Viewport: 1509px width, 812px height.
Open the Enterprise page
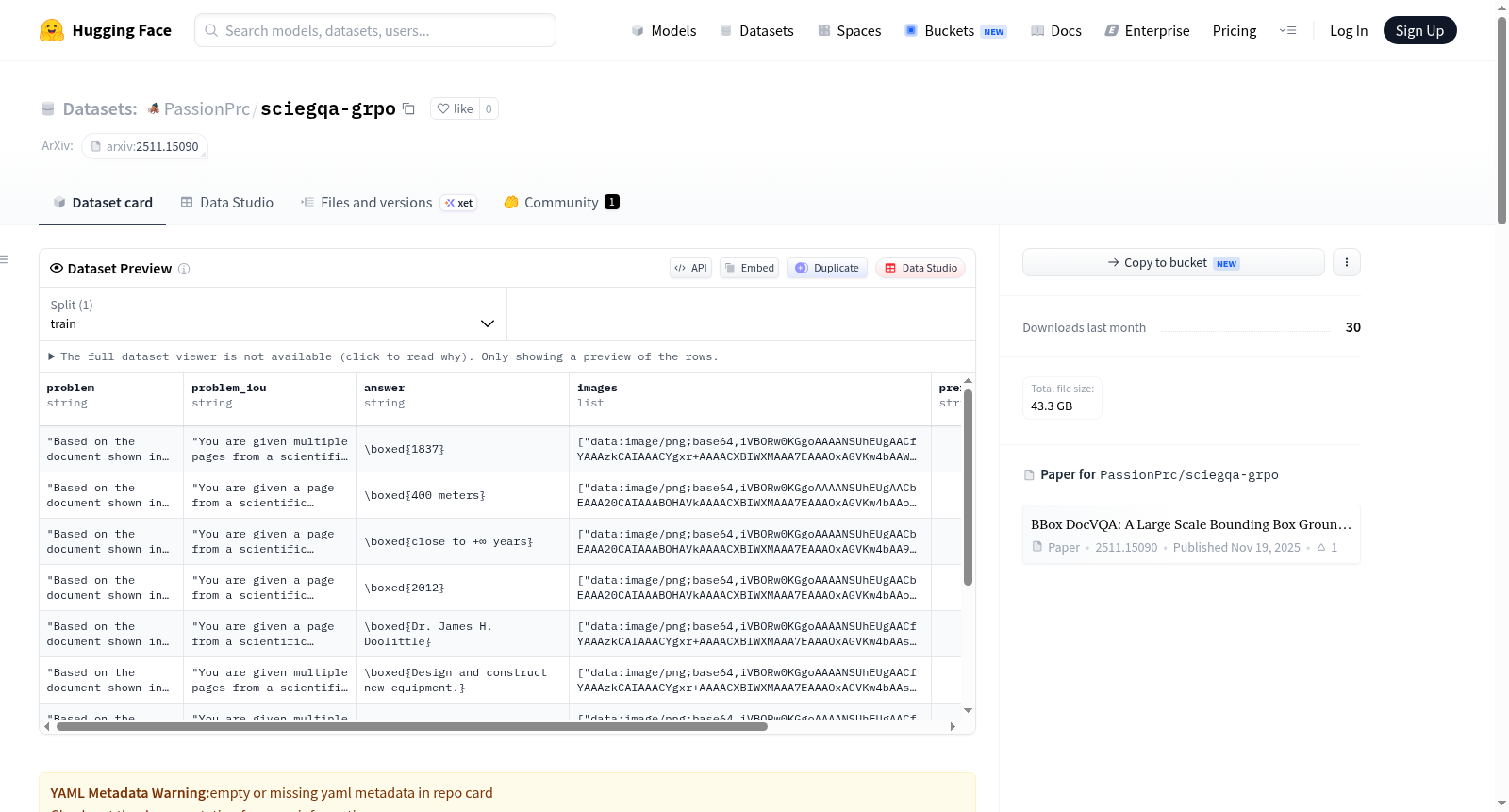[x=1148, y=30]
